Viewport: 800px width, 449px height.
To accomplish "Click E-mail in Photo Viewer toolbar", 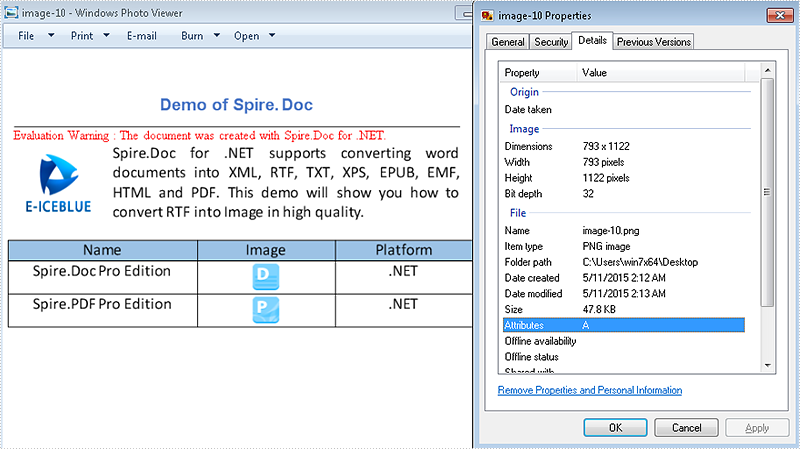I will click(x=142, y=36).
